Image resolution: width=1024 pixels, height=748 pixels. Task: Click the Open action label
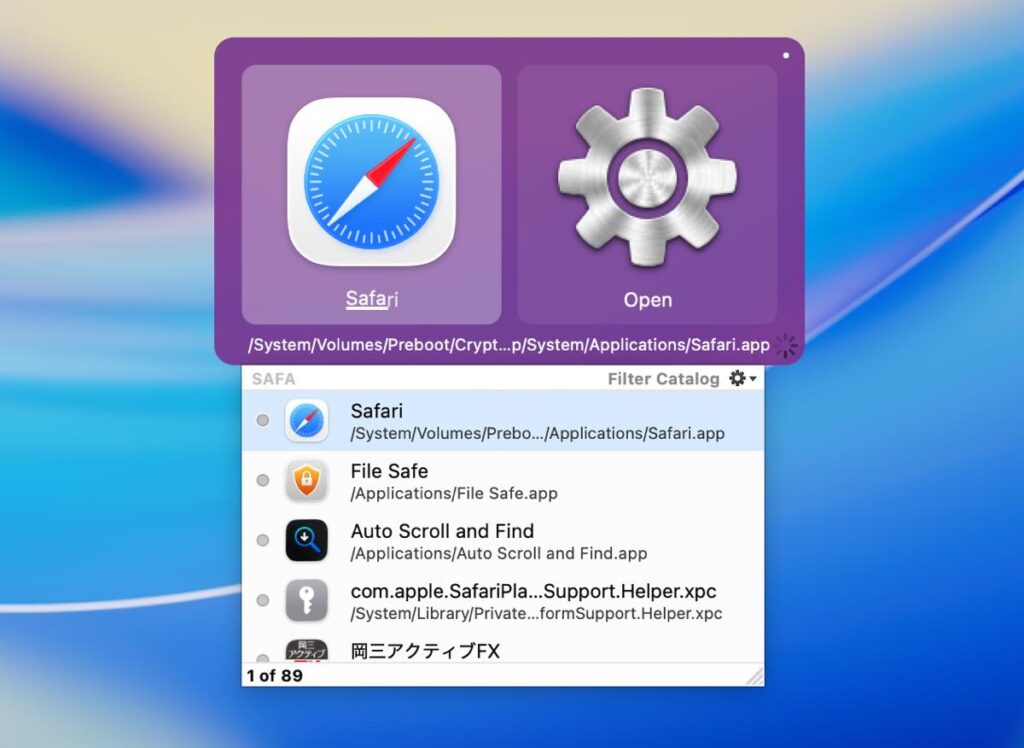point(647,300)
